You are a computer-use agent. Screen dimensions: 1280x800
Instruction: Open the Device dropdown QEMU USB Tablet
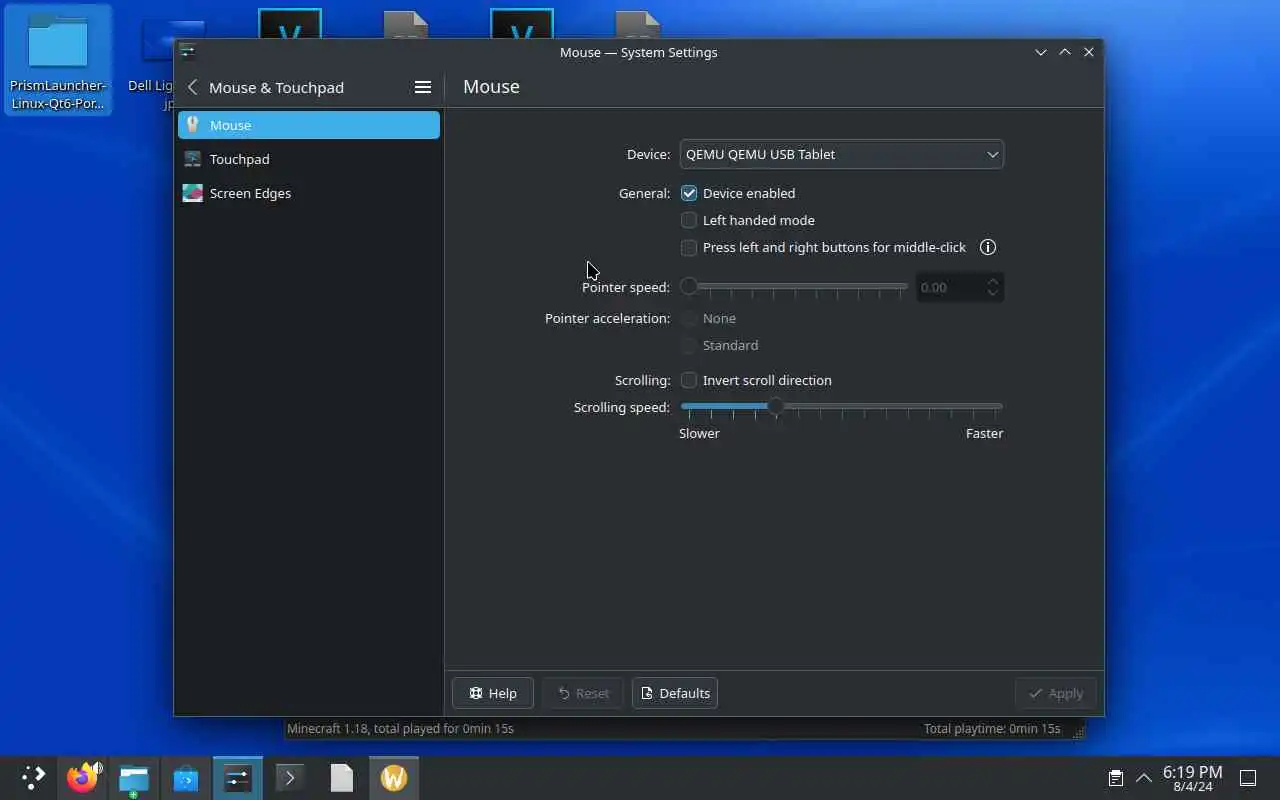click(842, 154)
